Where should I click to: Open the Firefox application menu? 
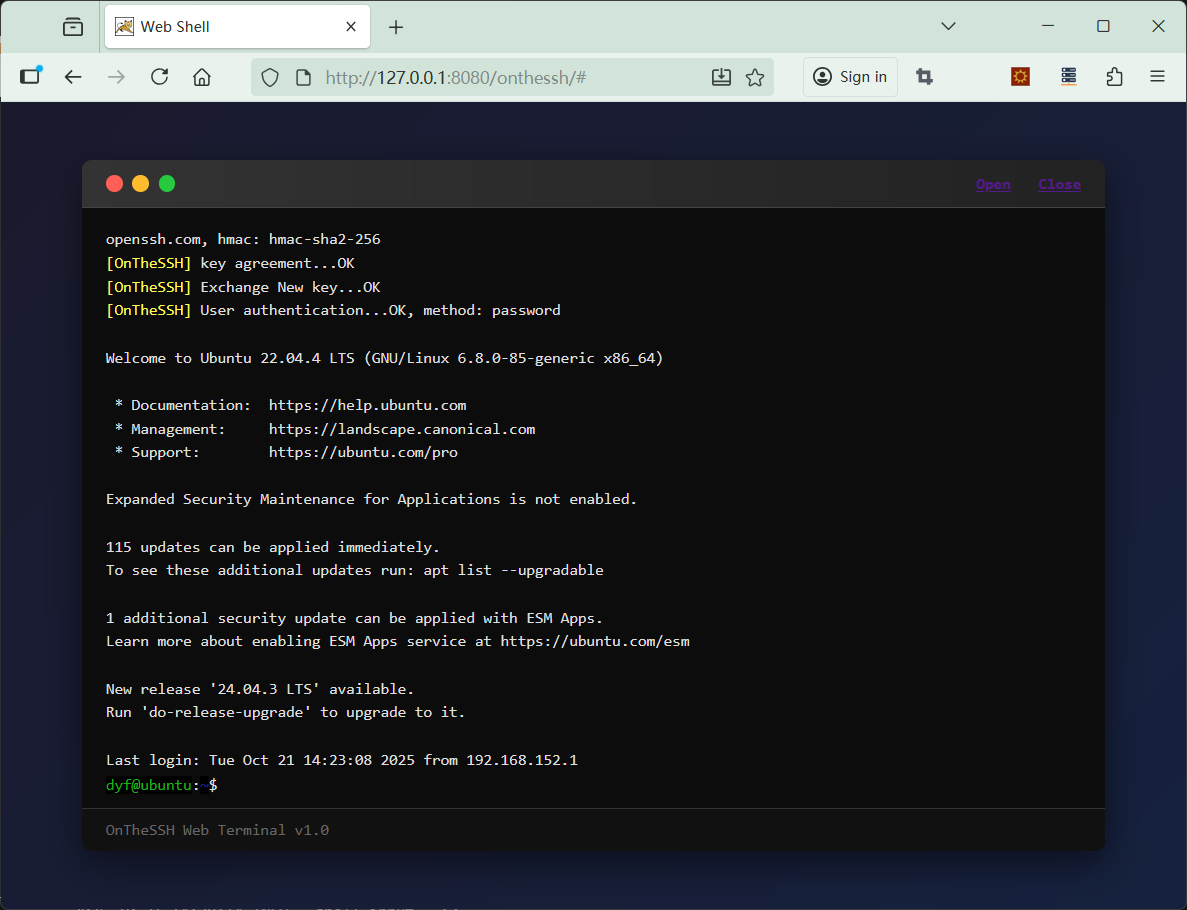pyautogui.click(x=1157, y=77)
